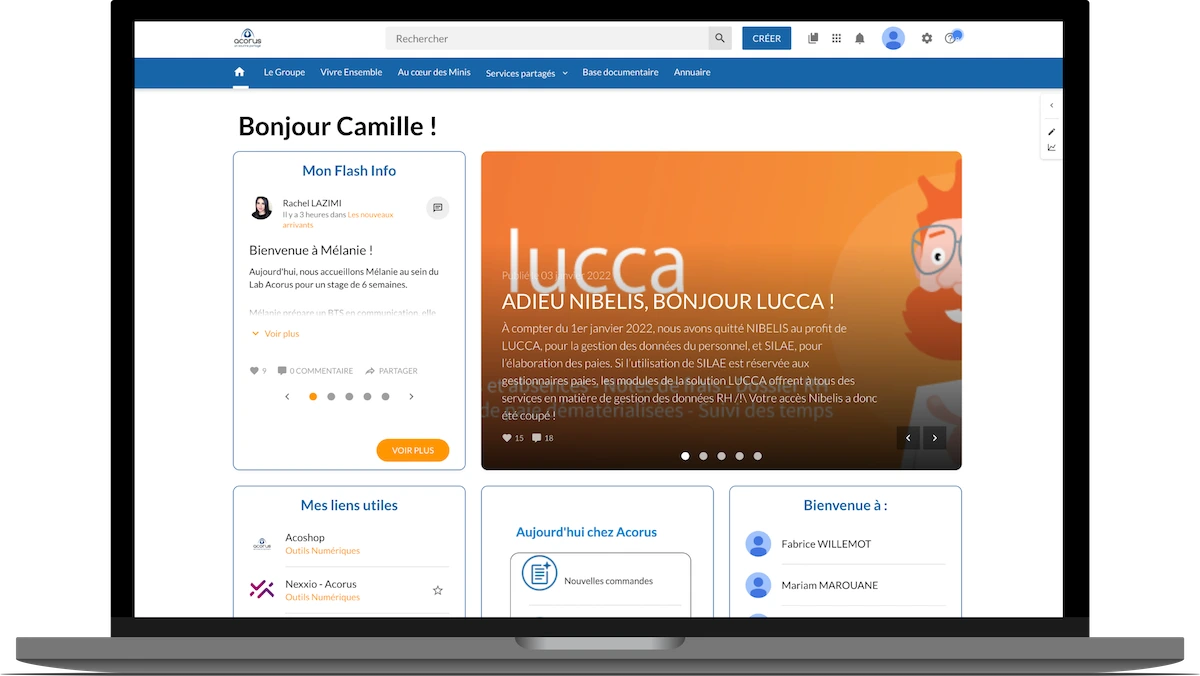Open Rachel LAZIMI profile name
The image size is (1200, 676).
(312, 203)
